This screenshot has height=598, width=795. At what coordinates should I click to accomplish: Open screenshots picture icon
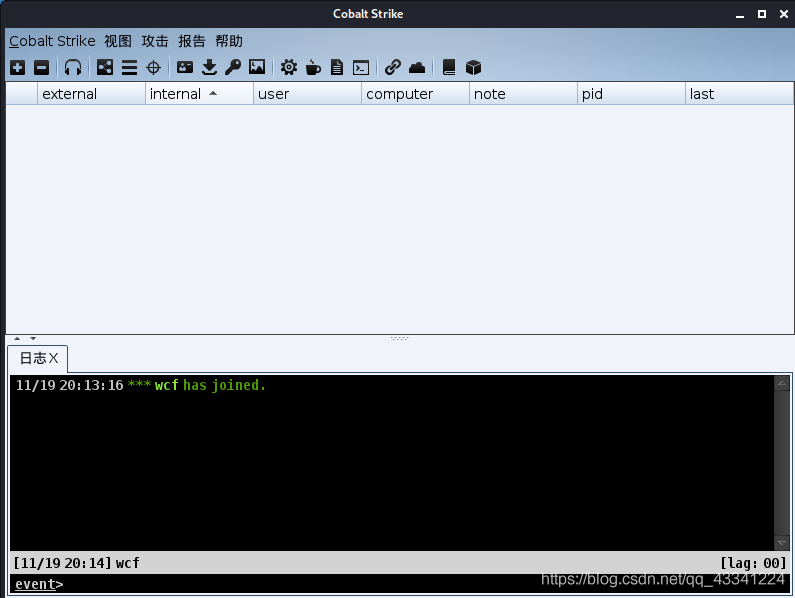pyautogui.click(x=257, y=67)
